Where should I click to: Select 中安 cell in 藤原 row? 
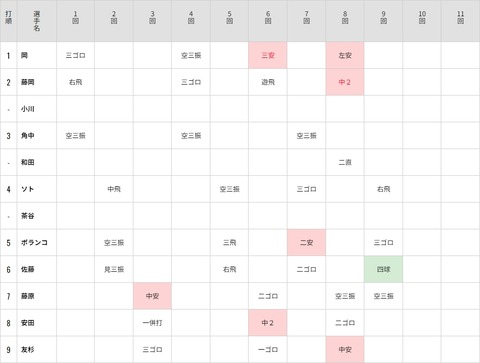(152, 296)
